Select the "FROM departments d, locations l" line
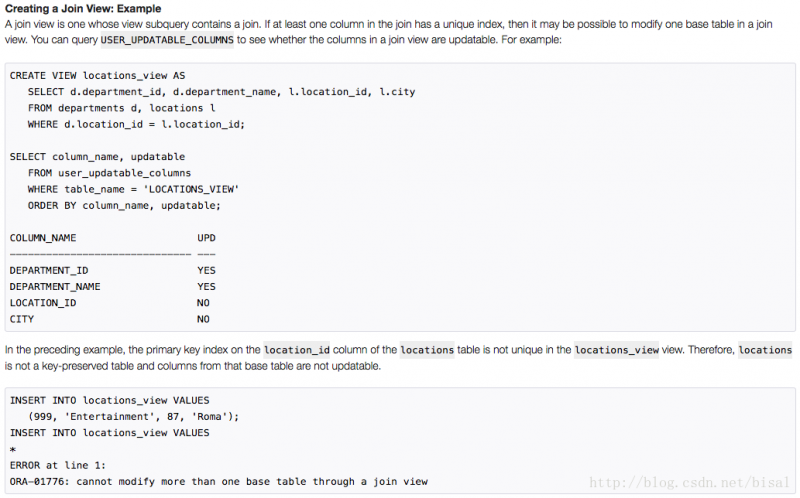 pyautogui.click(x=121, y=108)
